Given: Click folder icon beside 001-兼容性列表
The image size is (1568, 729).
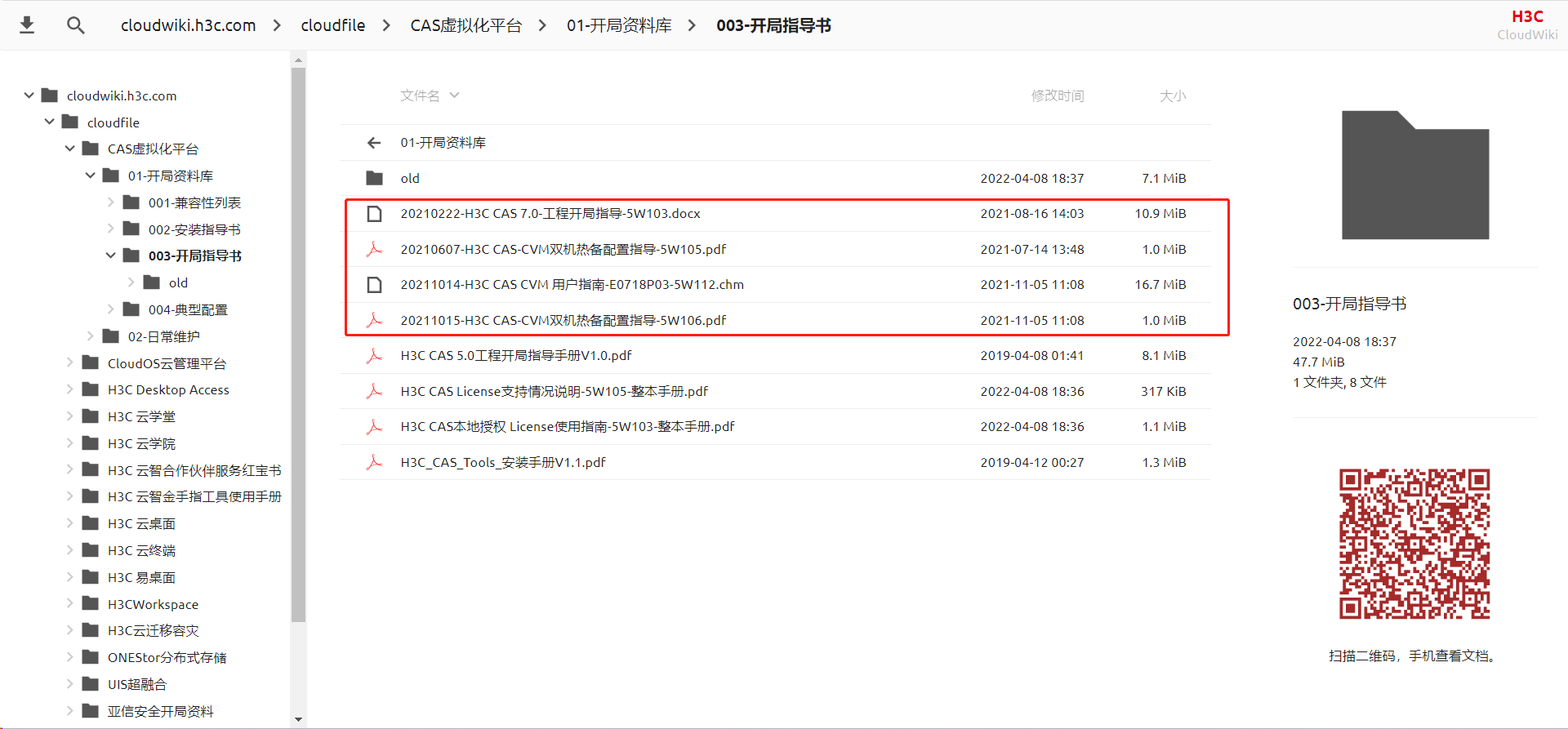Looking at the screenshot, I should (x=131, y=202).
